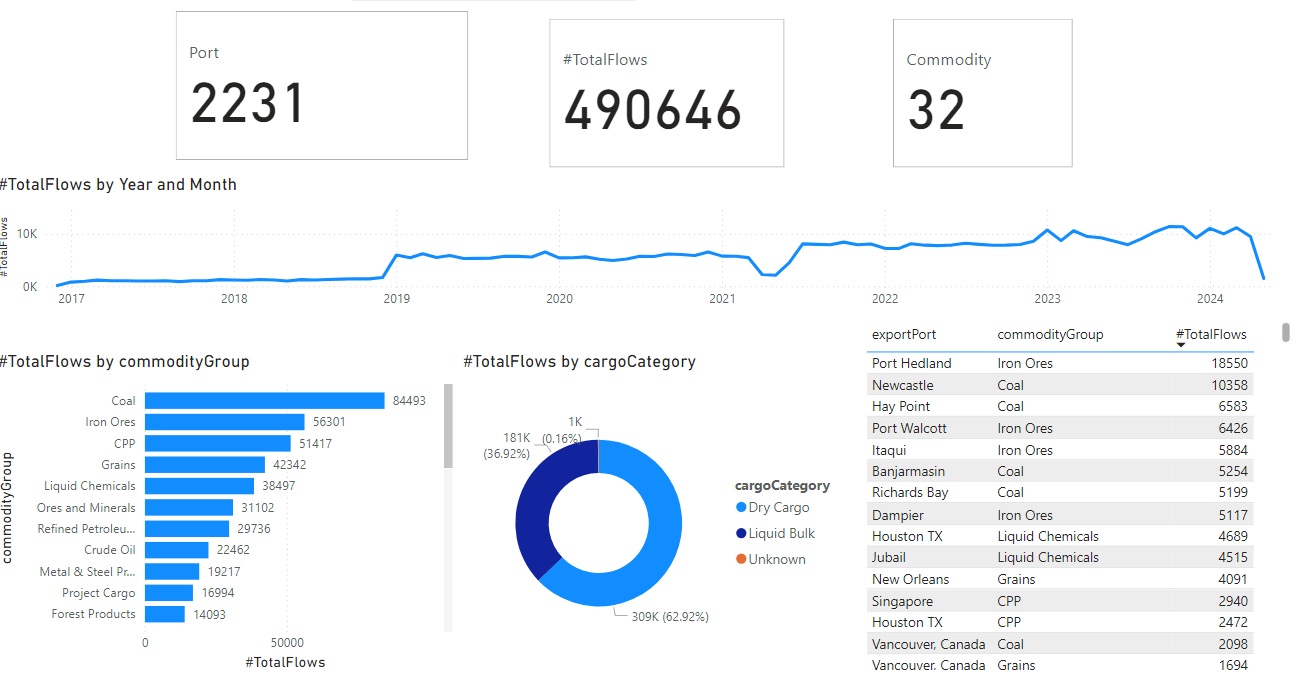The image size is (1303, 700).
Task: Click the sort arrow under #TotalFlows header
Action: tap(1181, 346)
